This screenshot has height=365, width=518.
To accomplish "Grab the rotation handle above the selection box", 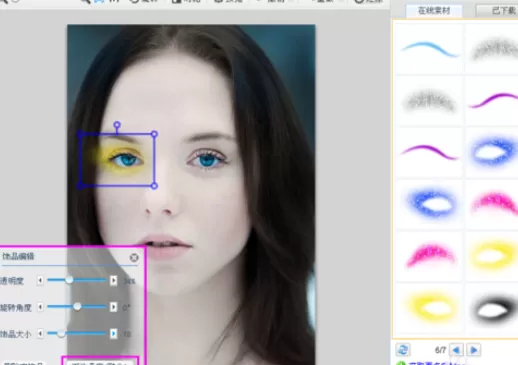I will coord(117,125).
